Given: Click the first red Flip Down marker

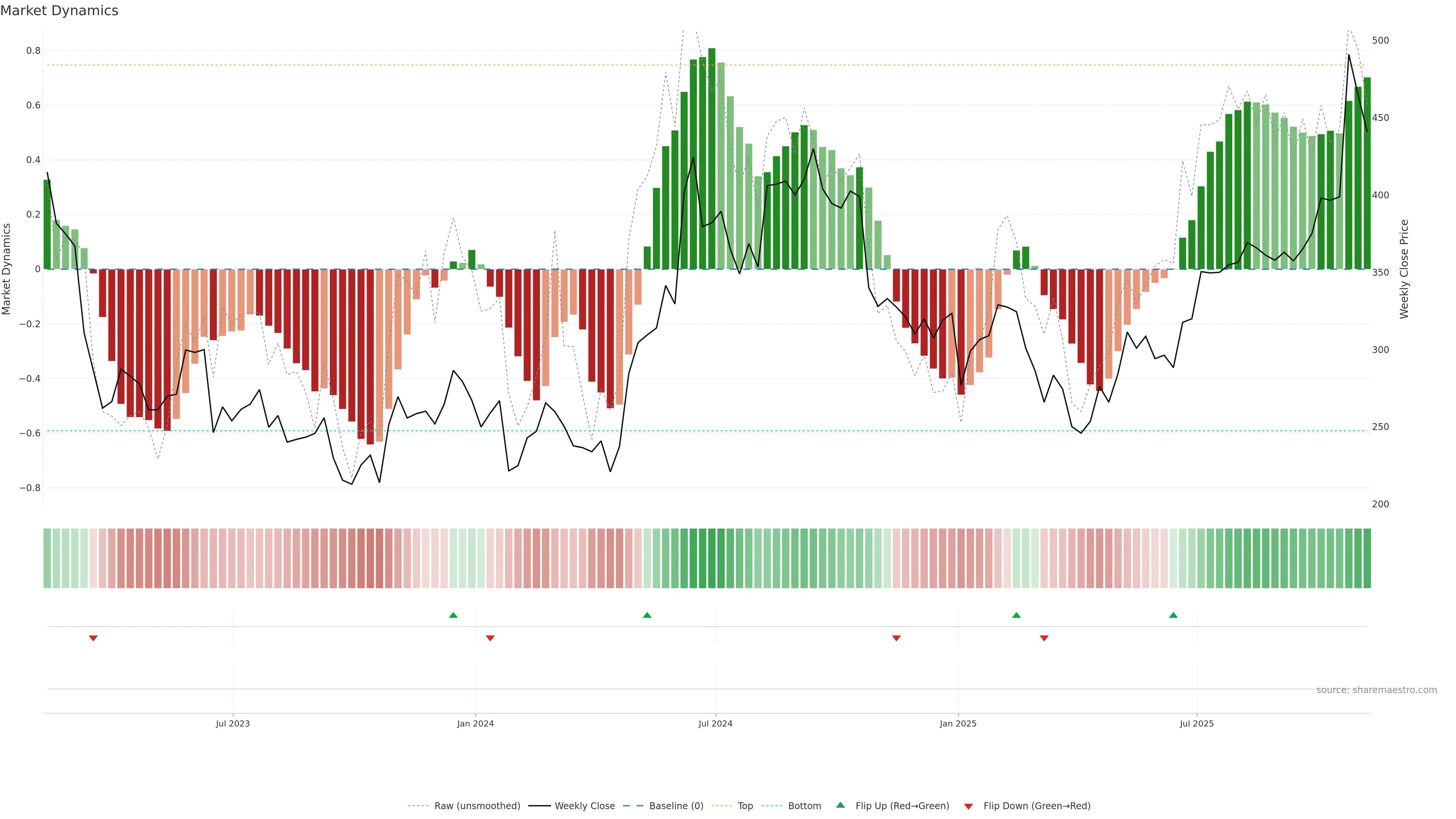Looking at the screenshot, I should 93,638.
